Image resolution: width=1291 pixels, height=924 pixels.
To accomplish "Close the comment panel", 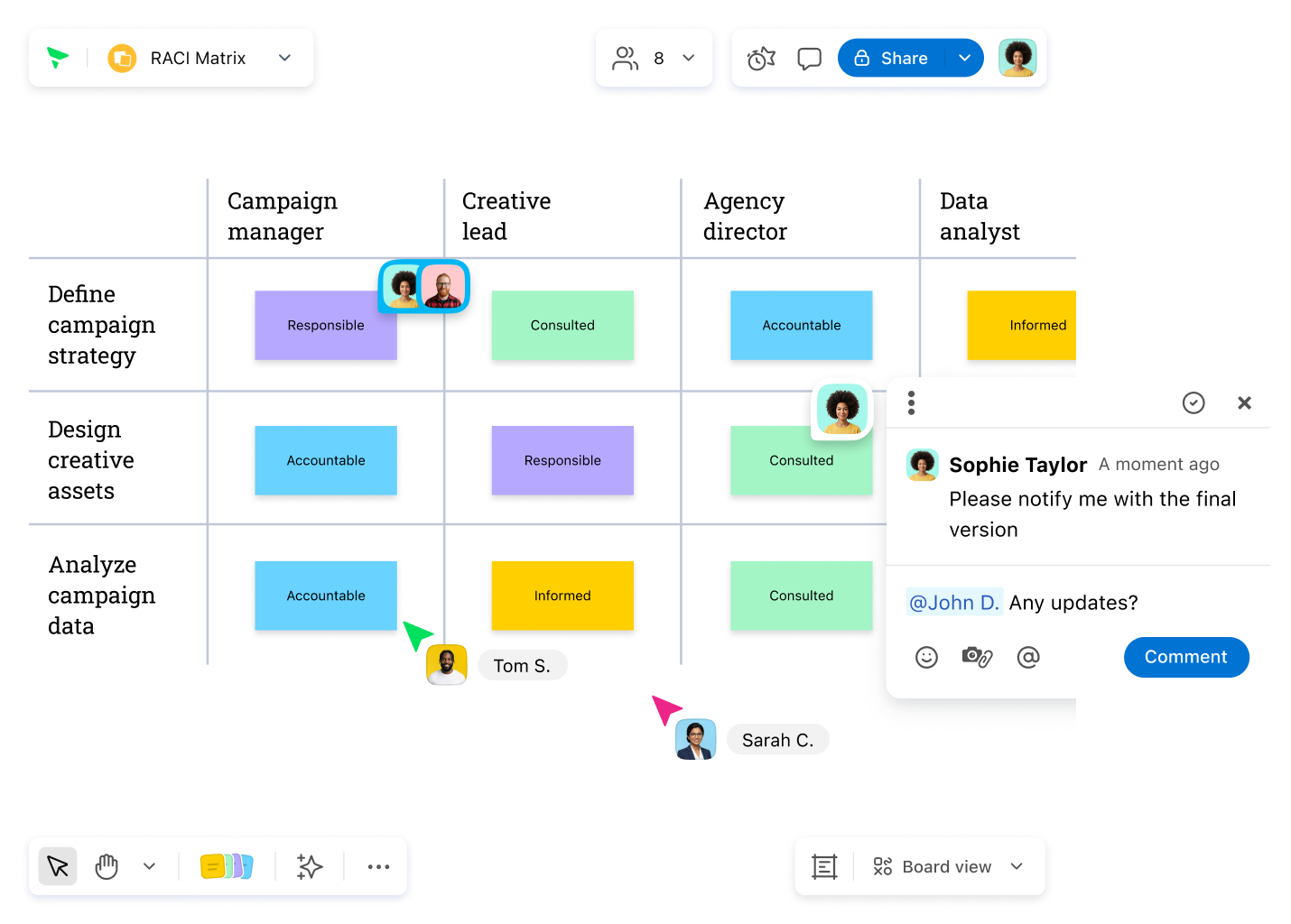I will click(x=1244, y=402).
